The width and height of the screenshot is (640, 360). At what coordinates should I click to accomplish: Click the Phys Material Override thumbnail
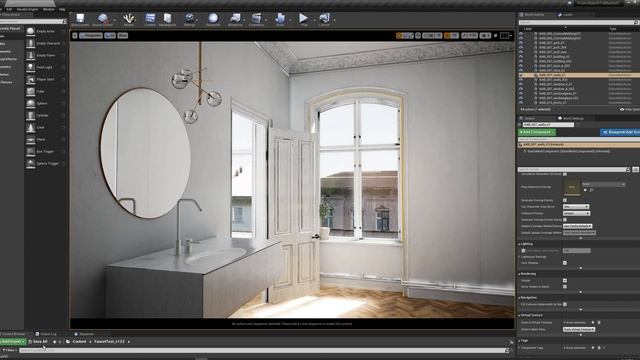(572, 187)
